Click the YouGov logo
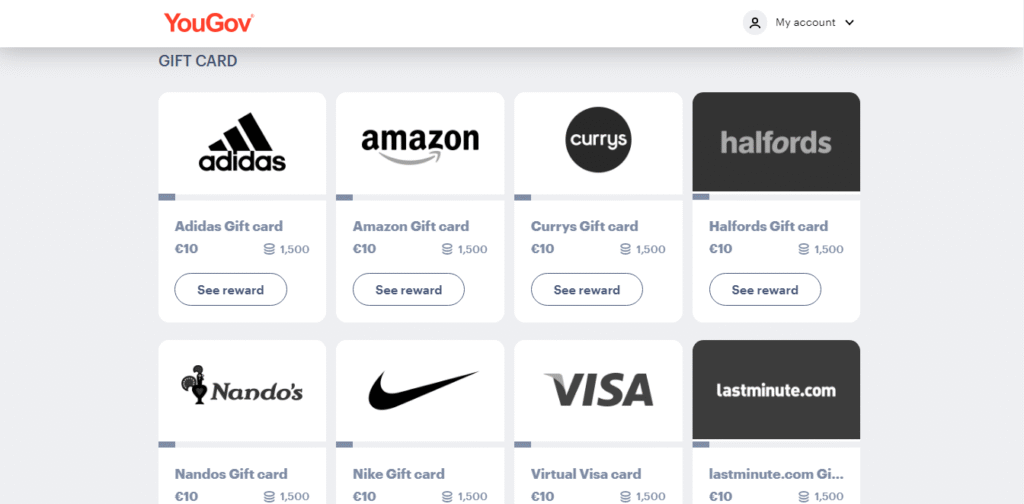 click(209, 22)
